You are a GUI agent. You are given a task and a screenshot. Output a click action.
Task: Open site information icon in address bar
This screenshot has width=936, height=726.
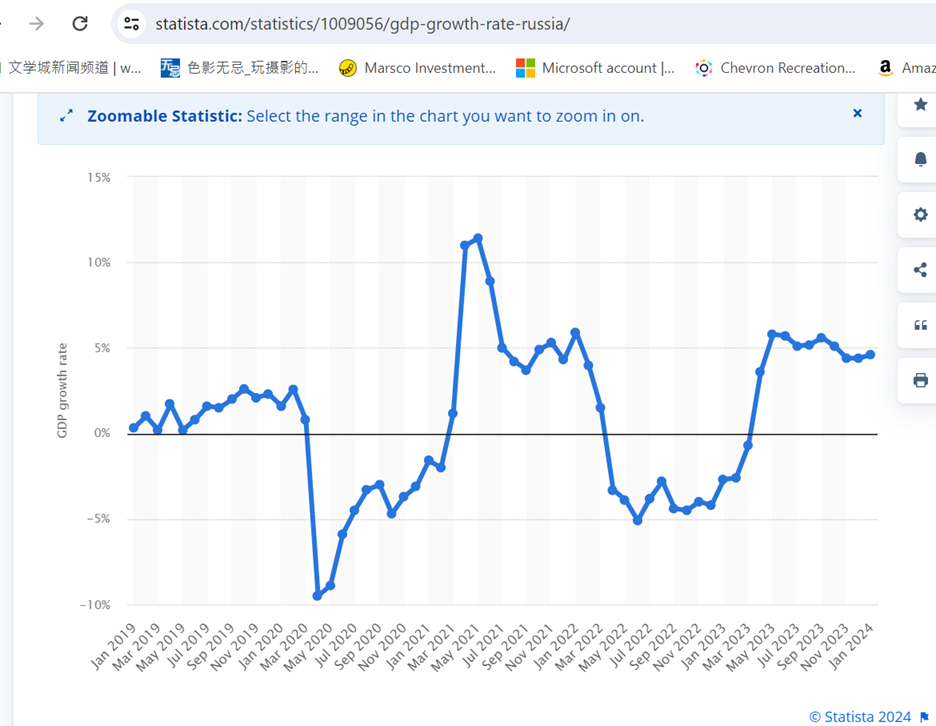132,23
